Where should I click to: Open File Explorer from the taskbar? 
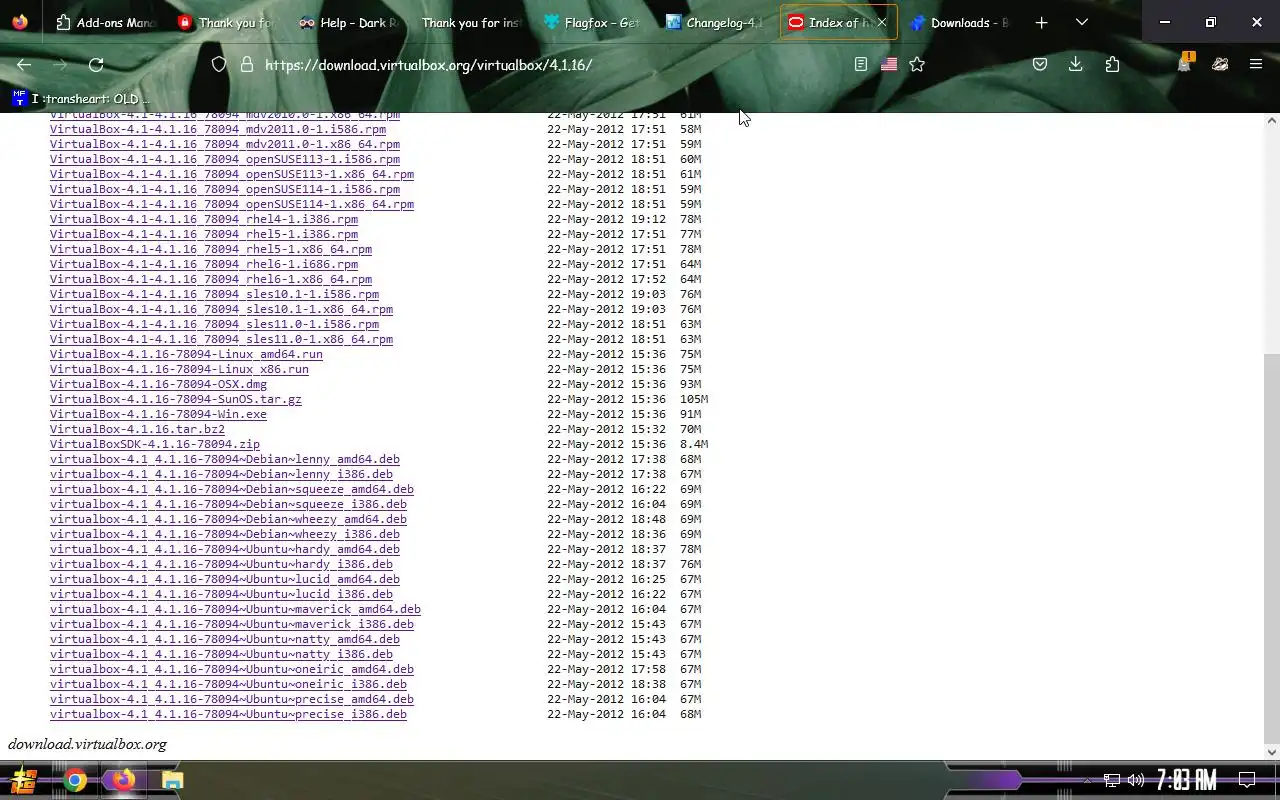tap(172, 780)
